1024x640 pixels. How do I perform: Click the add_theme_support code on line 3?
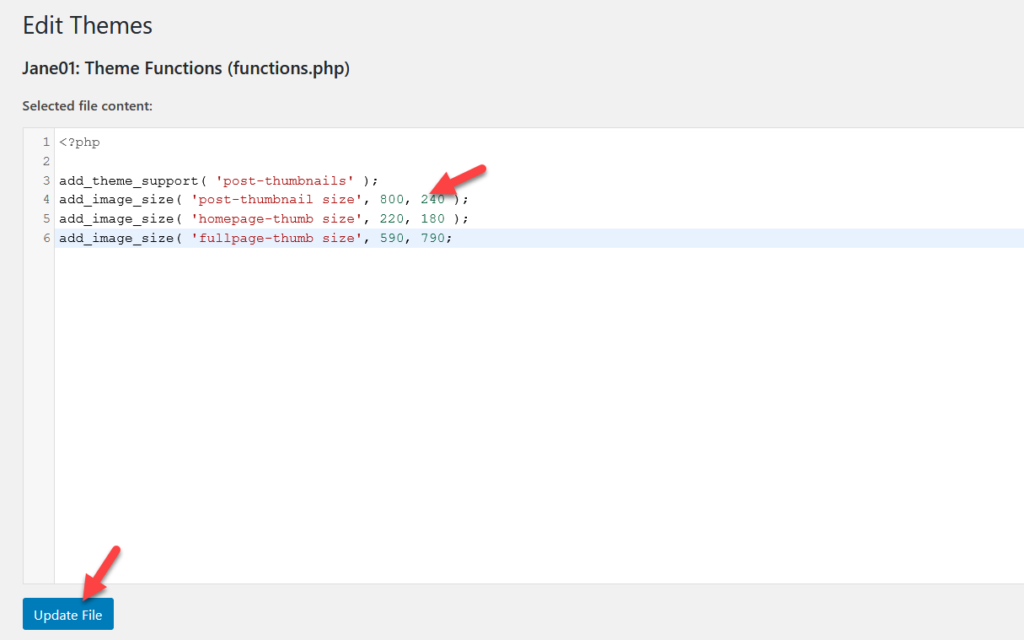pos(218,181)
